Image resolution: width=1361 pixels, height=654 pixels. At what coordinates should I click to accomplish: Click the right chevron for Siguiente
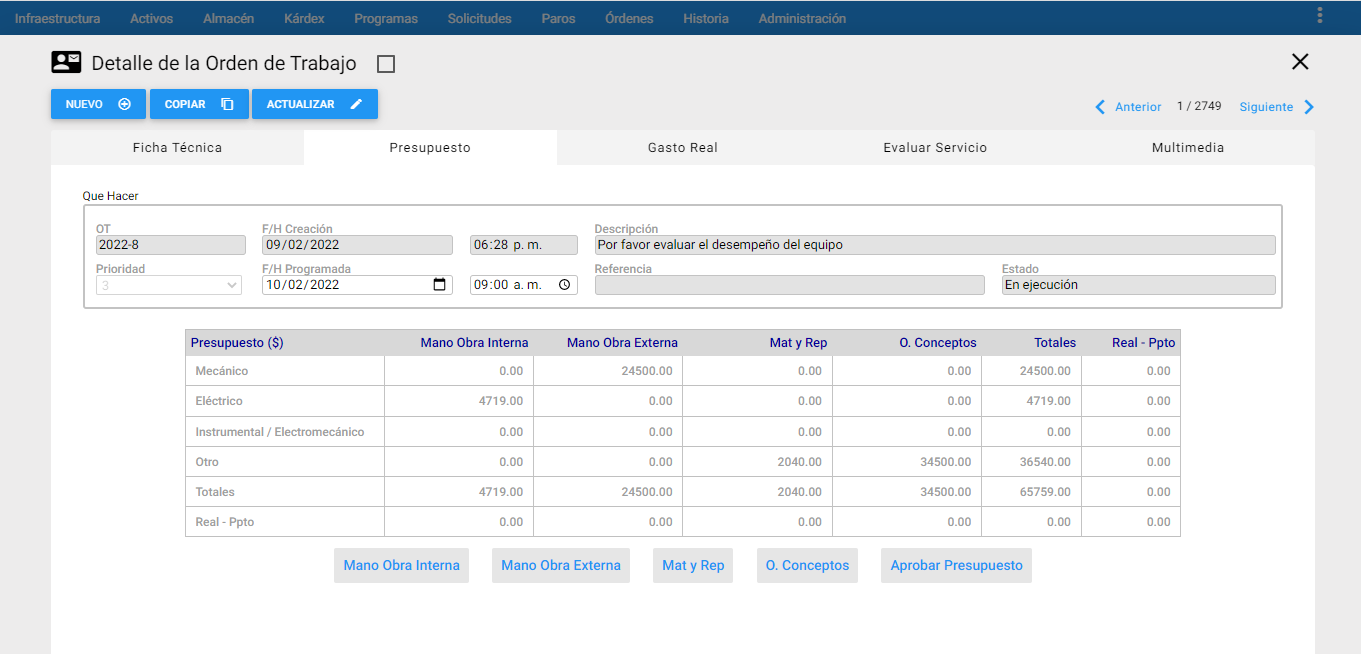(1309, 107)
